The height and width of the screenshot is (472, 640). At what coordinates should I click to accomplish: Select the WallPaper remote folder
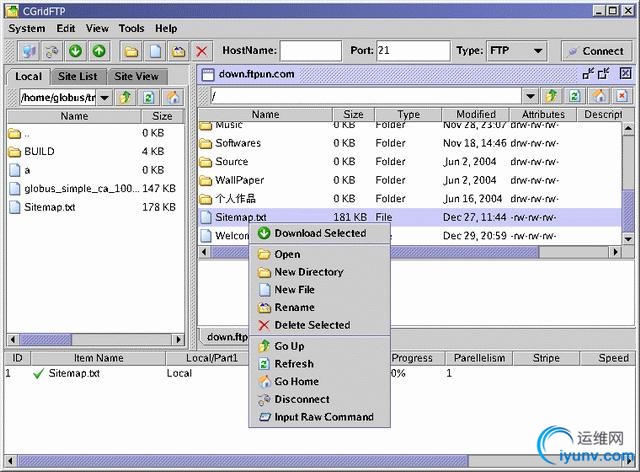[x=410, y=180]
